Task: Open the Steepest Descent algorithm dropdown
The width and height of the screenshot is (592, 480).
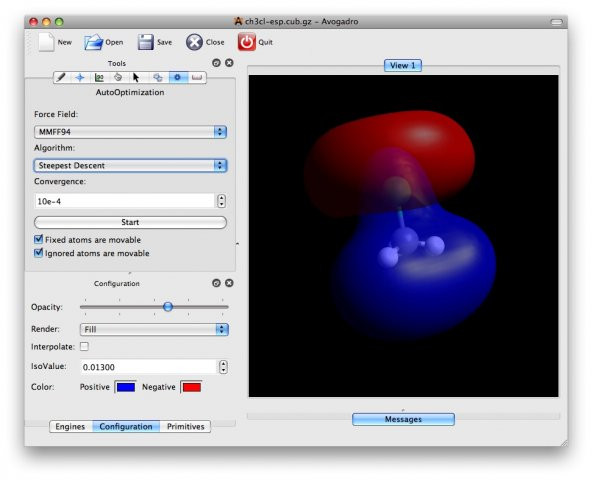Action: tap(130, 165)
